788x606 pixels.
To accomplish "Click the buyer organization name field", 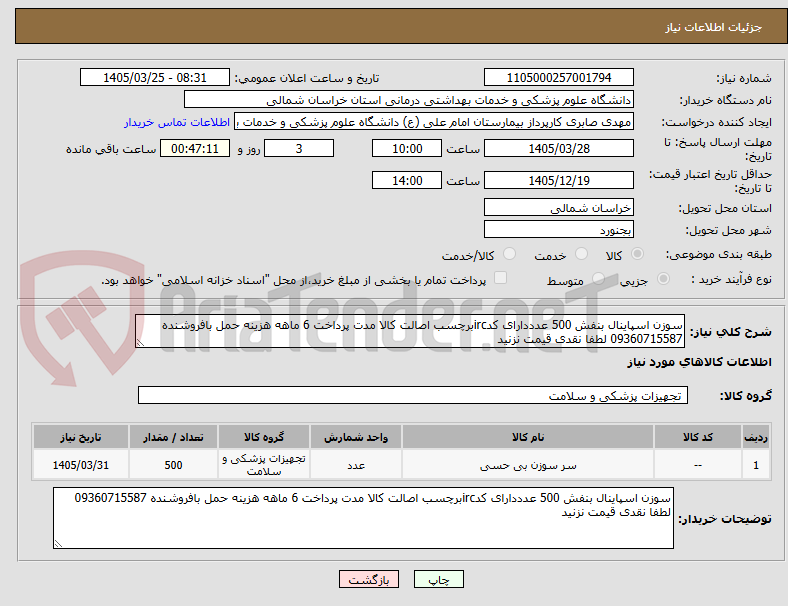I will click(x=409, y=99).
